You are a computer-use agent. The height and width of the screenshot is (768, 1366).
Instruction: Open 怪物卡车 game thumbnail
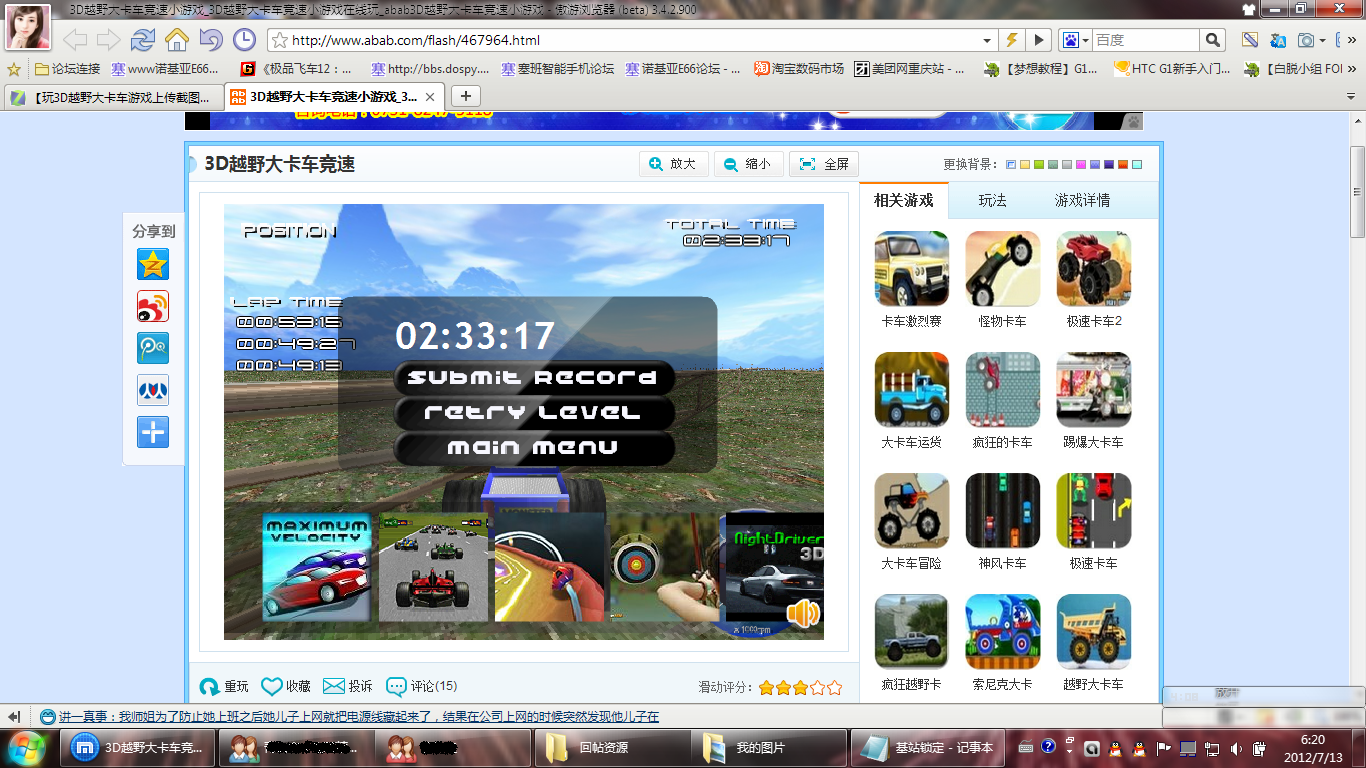(1003, 269)
